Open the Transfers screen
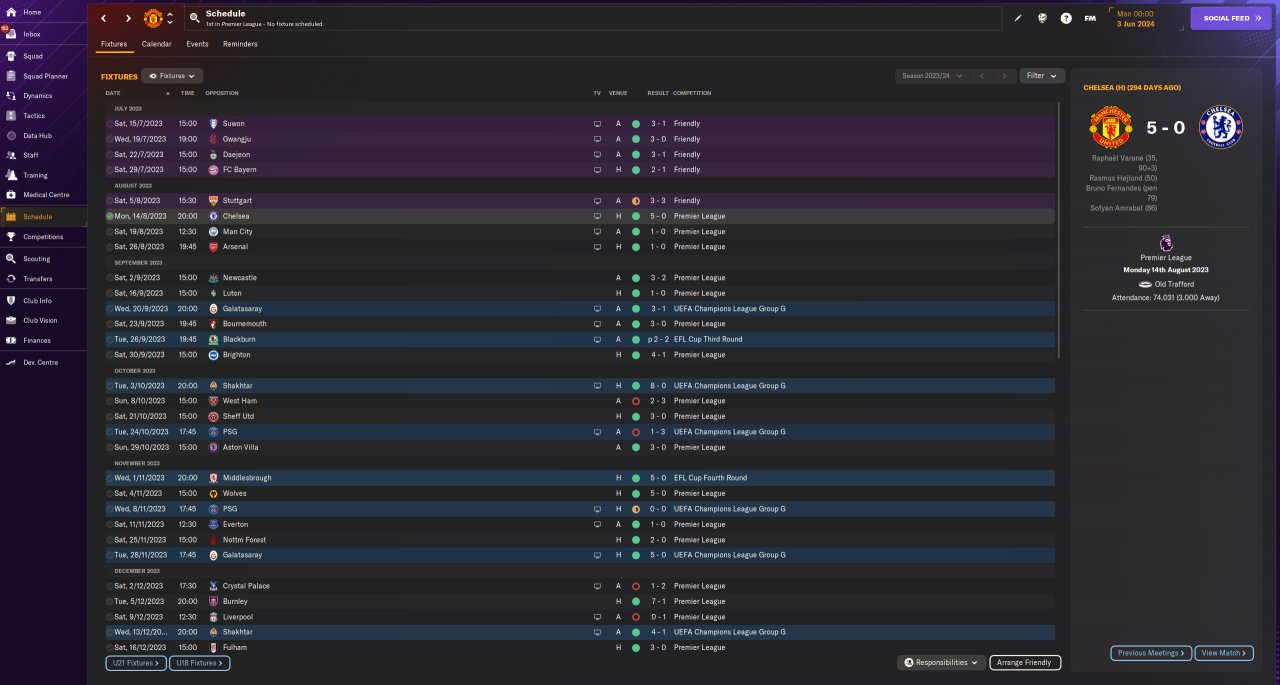 point(38,279)
